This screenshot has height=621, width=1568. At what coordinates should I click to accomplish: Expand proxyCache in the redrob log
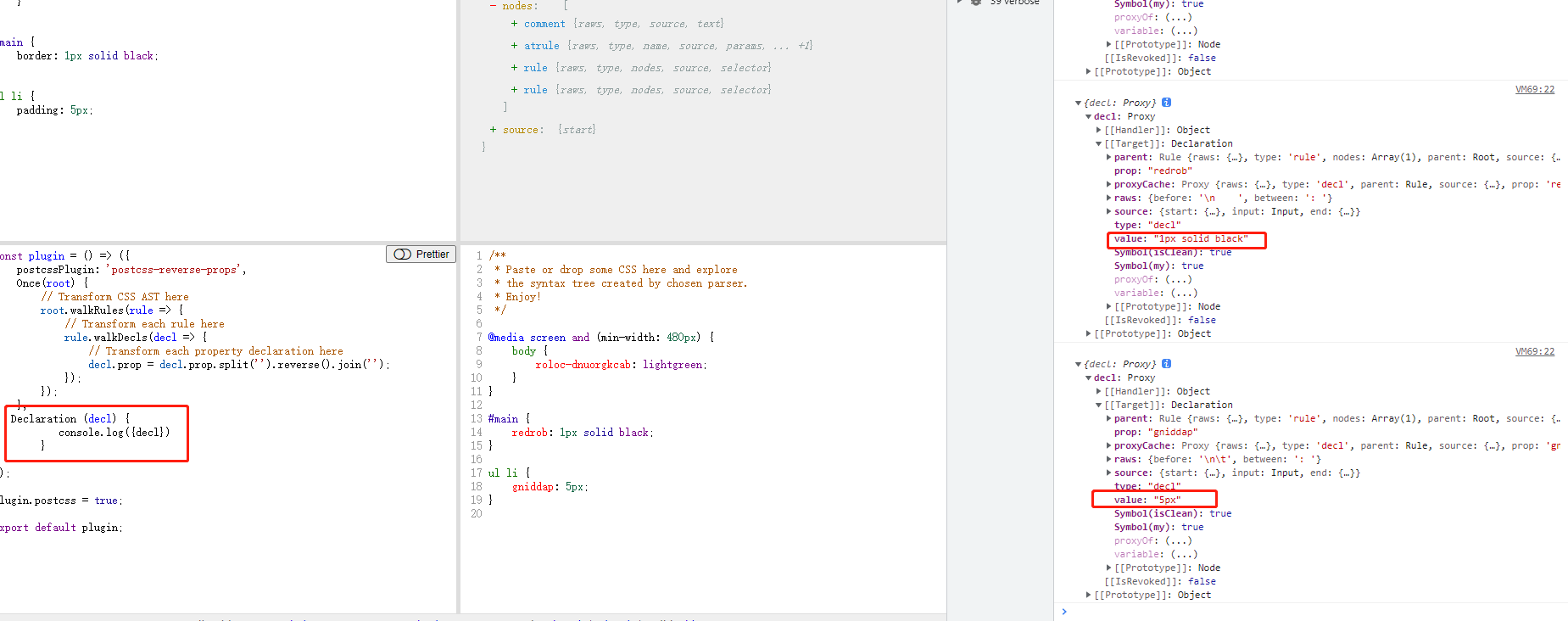click(x=1109, y=184)
